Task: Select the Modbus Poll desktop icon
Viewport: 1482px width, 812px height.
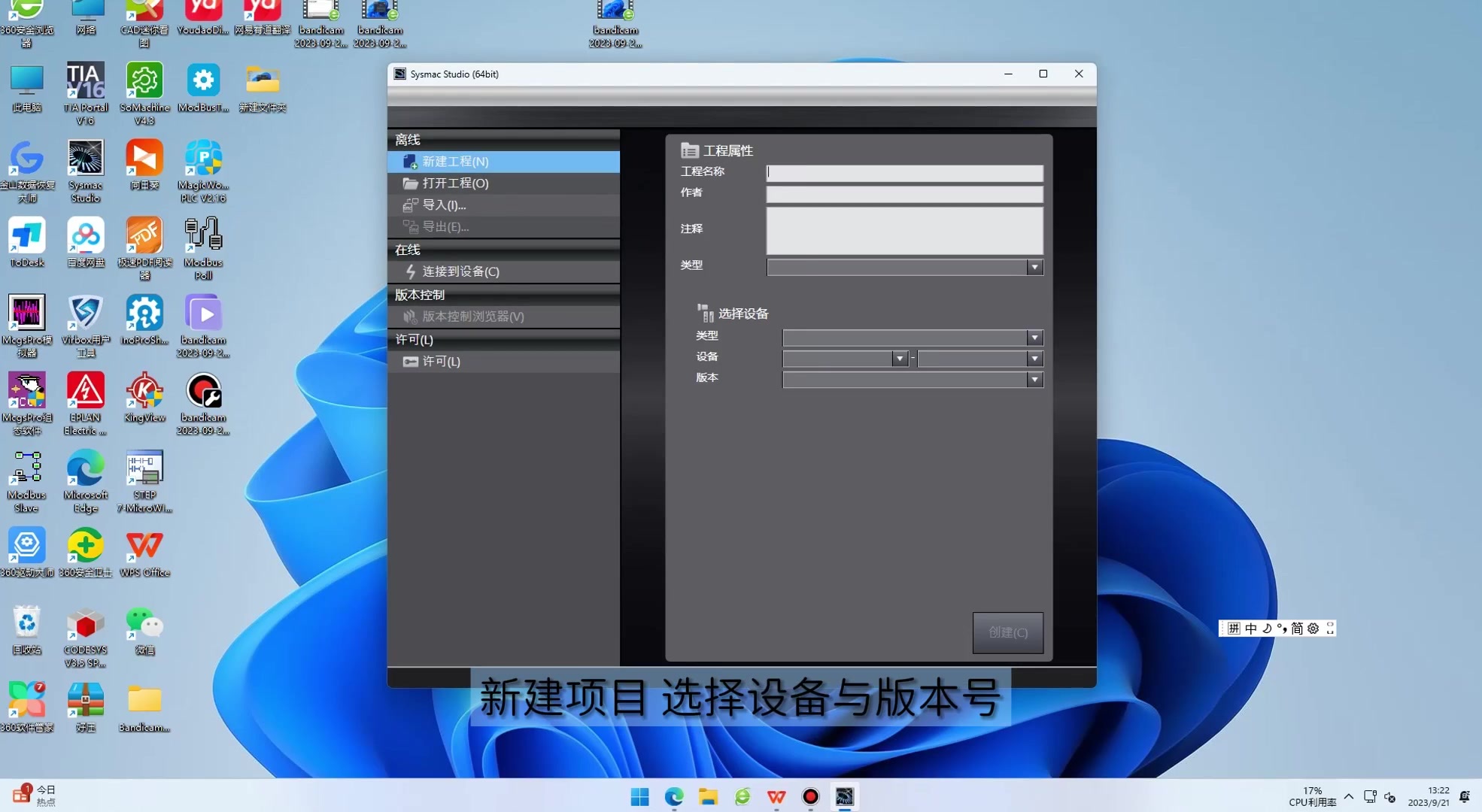Action: tap(203, 248)
